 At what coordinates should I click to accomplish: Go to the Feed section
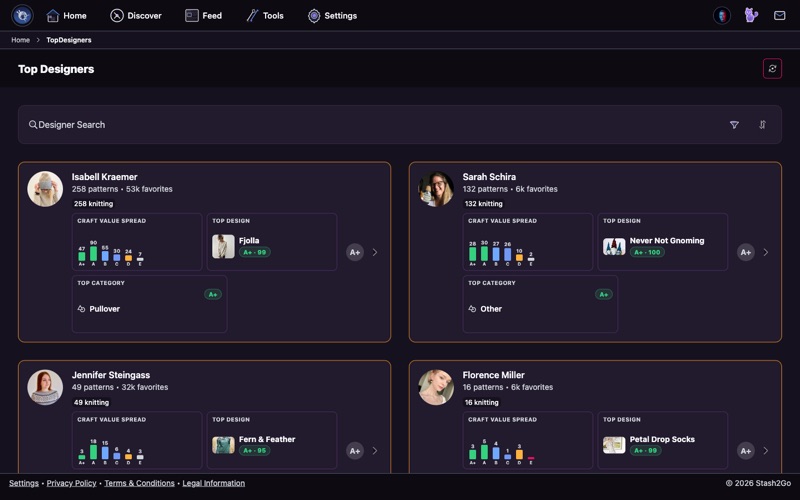tap(204, 16)
